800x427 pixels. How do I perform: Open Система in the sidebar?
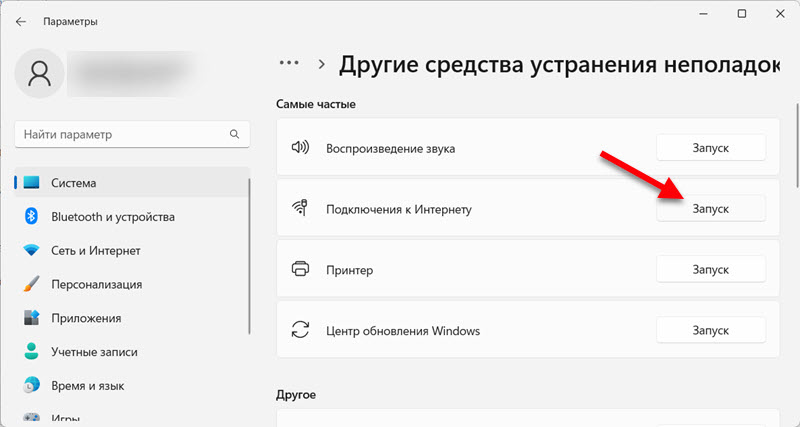coord(132,183)
